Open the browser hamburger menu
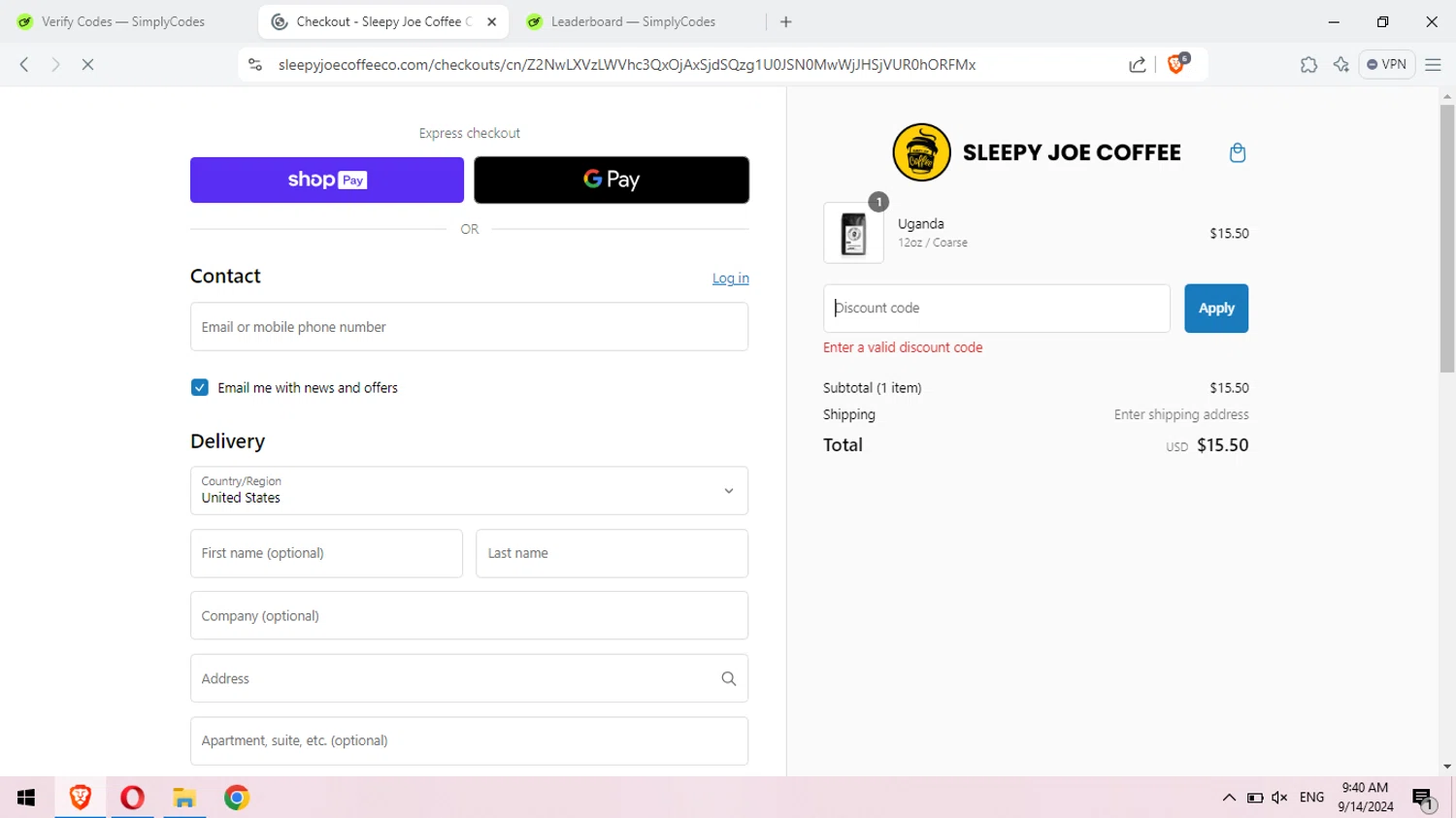1456x818 pixels. tap(1433, 64)
